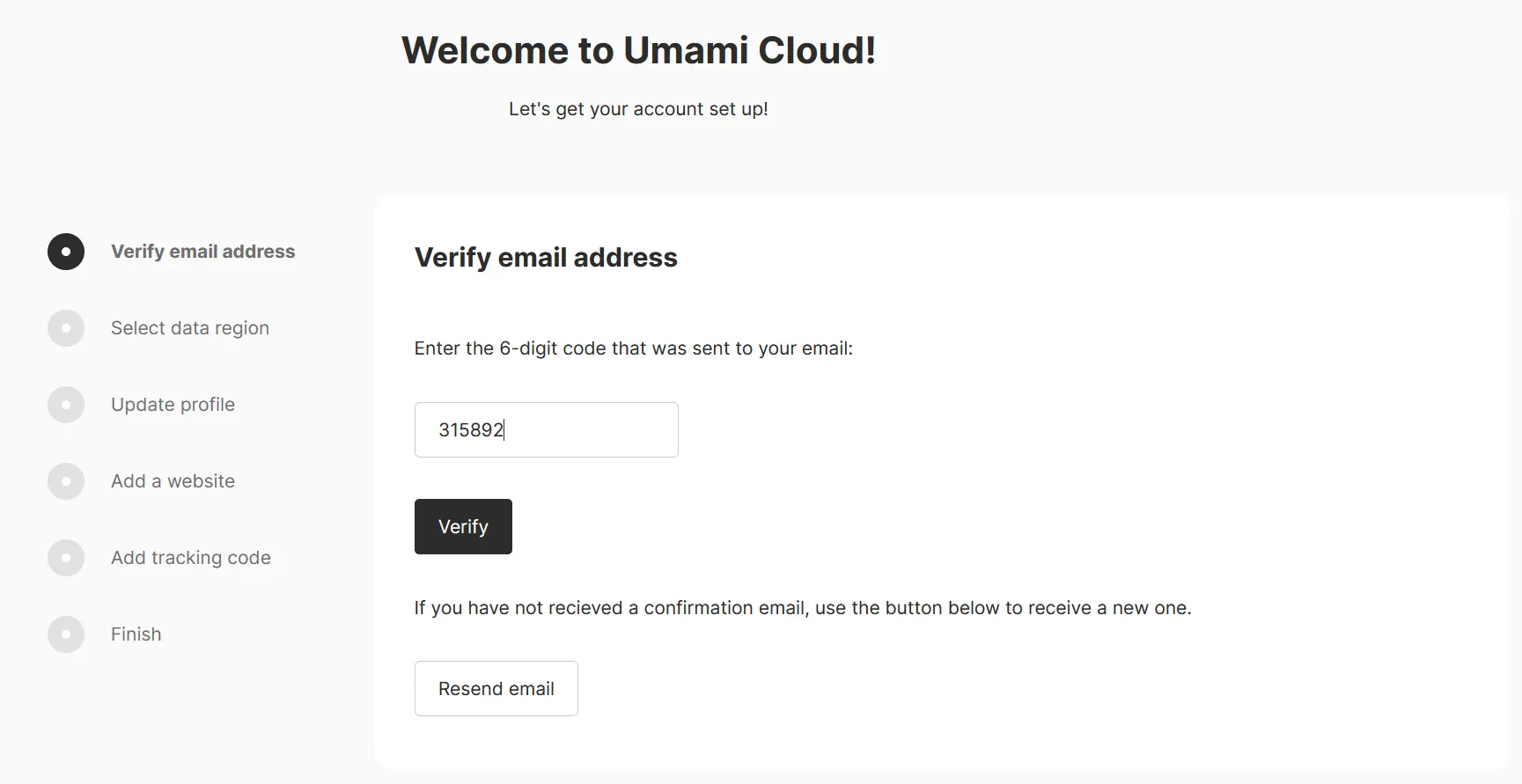1522x784 pixels.
Task: Click the Welcome to Umami Cloud heading
Action: [x=638, y=50]
